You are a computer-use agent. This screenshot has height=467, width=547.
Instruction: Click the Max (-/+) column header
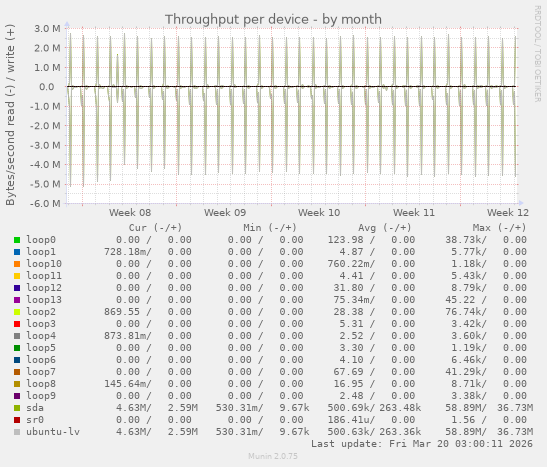click(x=499, y=228)
